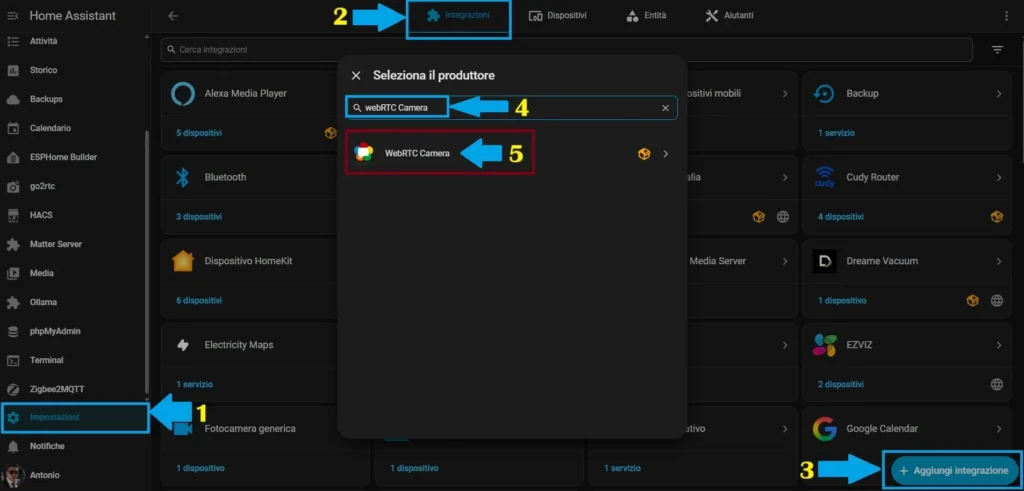Collapse the Home Assistant sidebar menu icon
Viewport: 1024px width, 491px height.
pyautogui.click(x=12, y=16)
